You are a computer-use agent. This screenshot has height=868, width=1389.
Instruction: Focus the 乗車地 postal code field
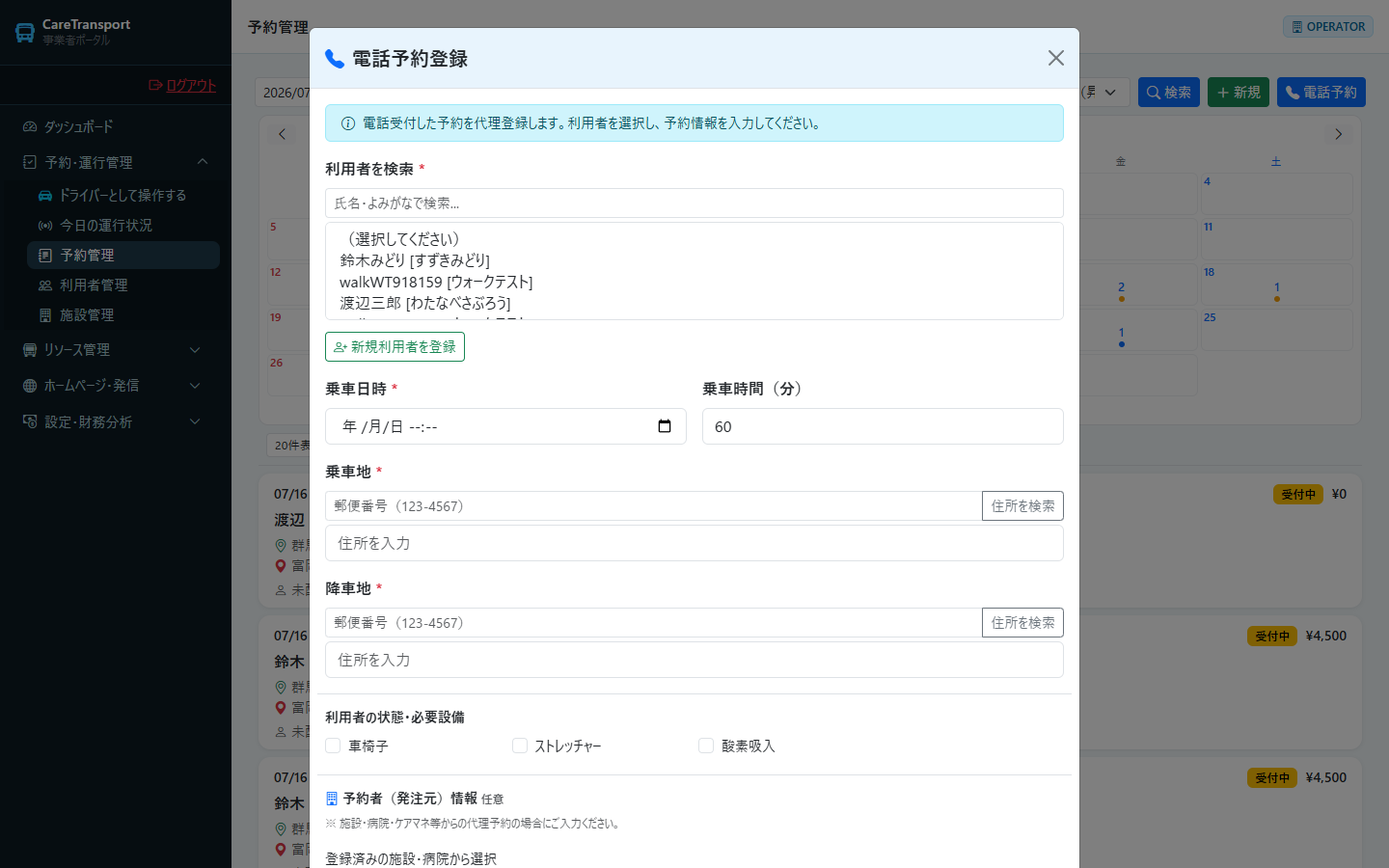pos(653,506)
